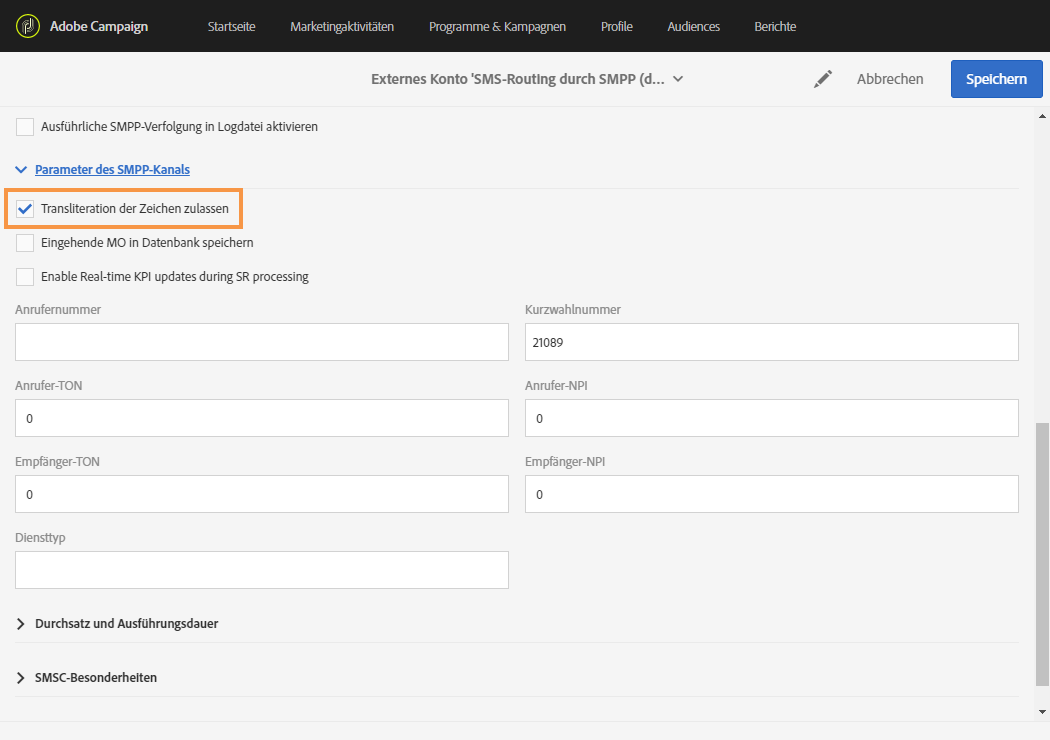1050x740 pixels.
Task: Enable Ausführliche SMPP-Verfolgung in Logdatei
Action: [x=26, y=127]
